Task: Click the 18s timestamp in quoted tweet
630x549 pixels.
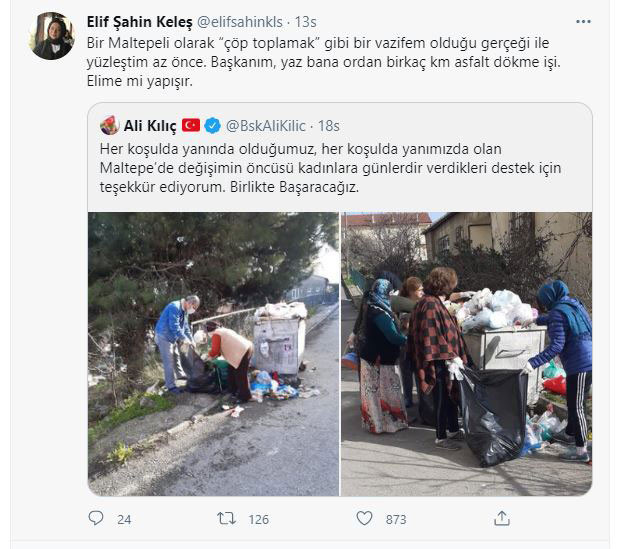Action: point(329,126)
